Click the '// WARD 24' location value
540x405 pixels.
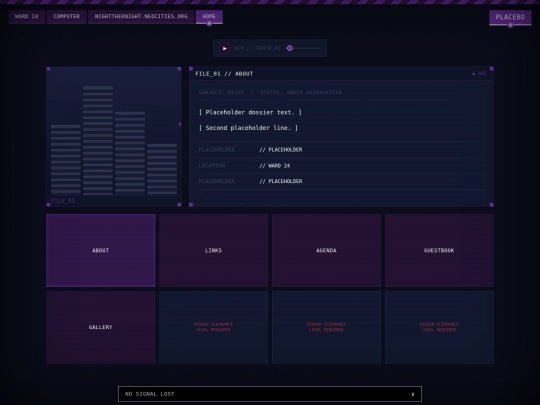pyautogui.click(x=274, y=166)
